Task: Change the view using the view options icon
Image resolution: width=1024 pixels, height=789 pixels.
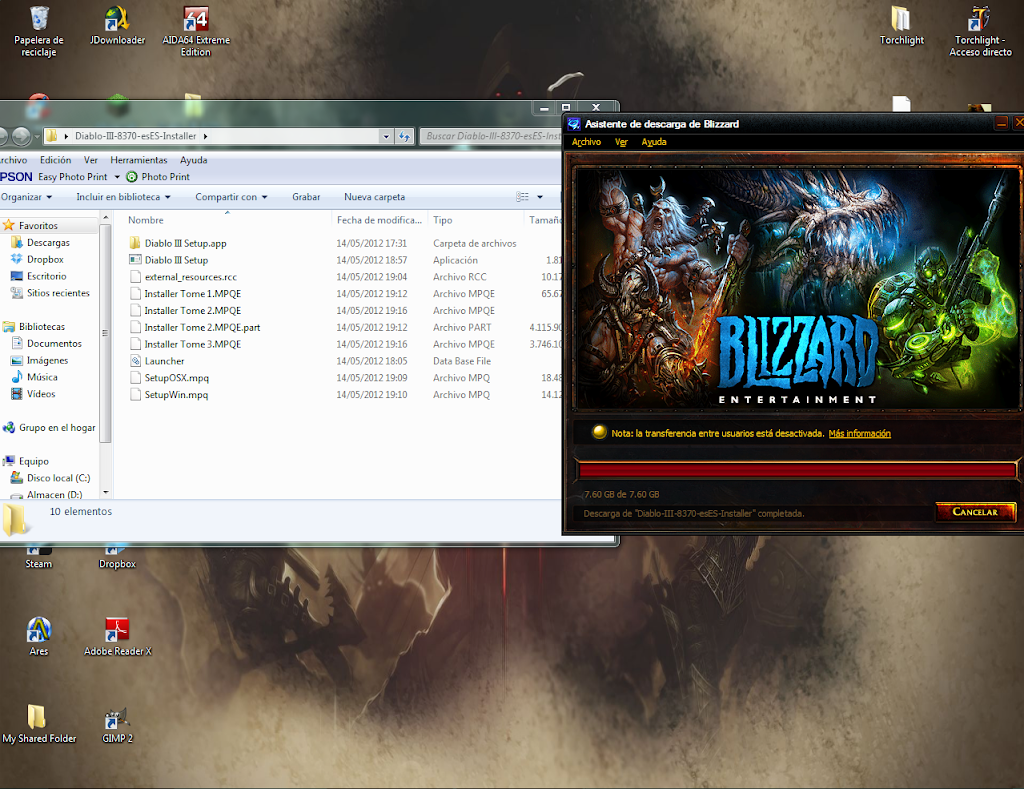Action: click(x=522, y=197)
